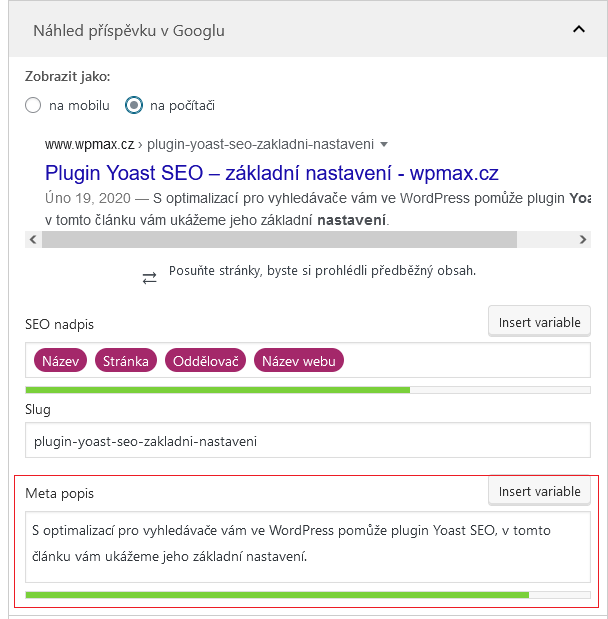This screenshot has height=619, width=608.
Task: Click the SEO nadpis green progress bar
Action: pos(217,389)
